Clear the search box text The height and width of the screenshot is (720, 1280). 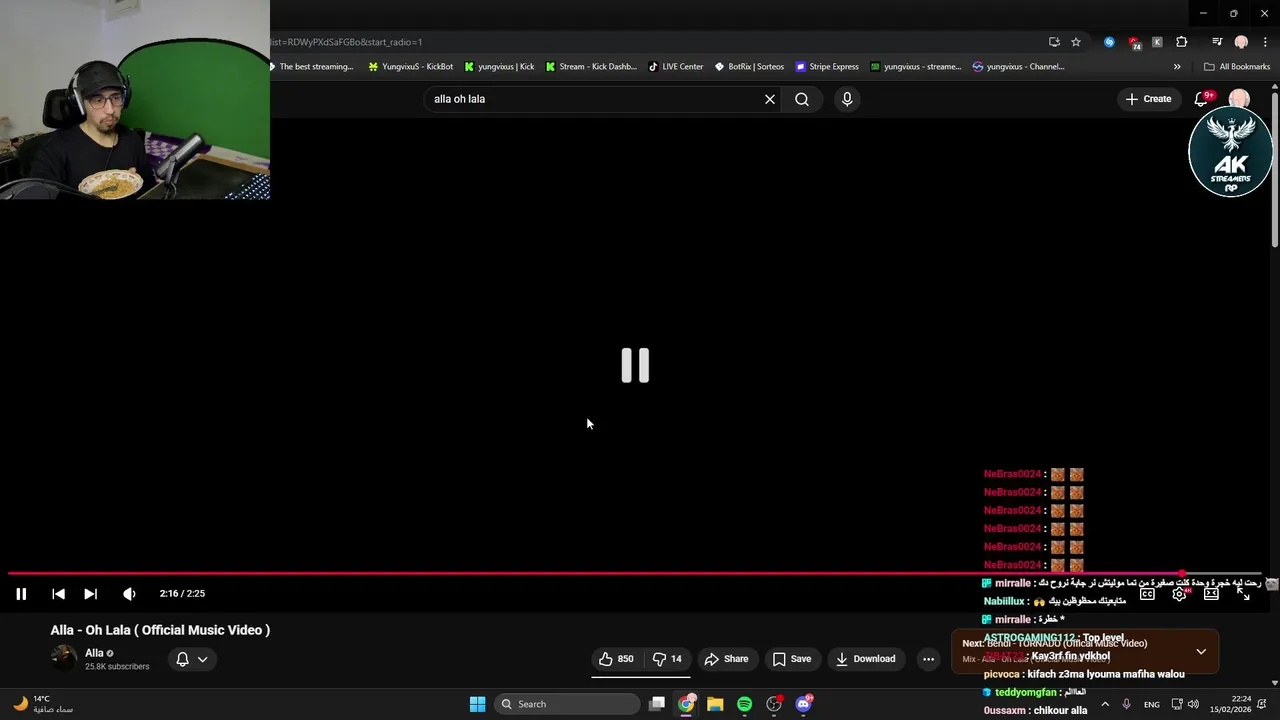click(770, 99)
